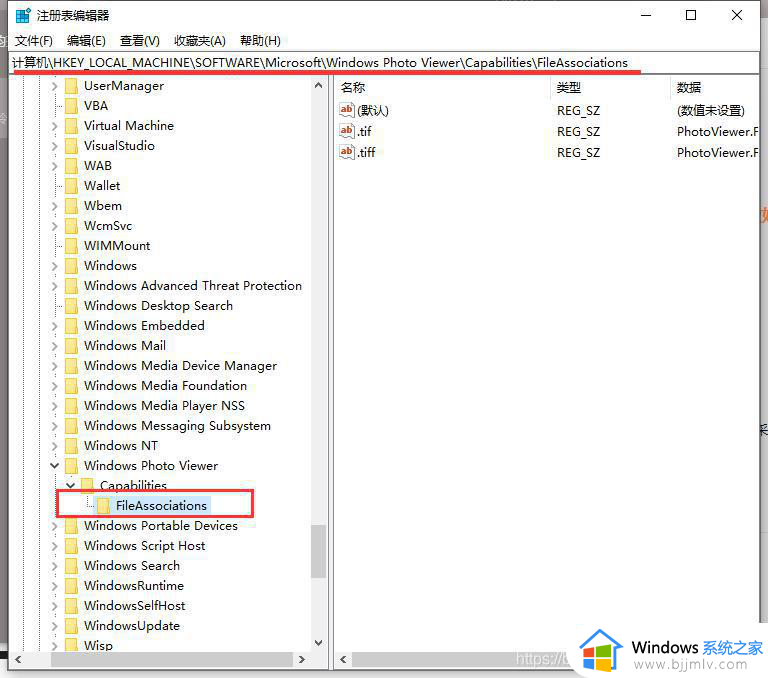Image resolution: width=768 pixels, height=678 pixels.
Task: Expand the WAB key
Action: [54, 166]
